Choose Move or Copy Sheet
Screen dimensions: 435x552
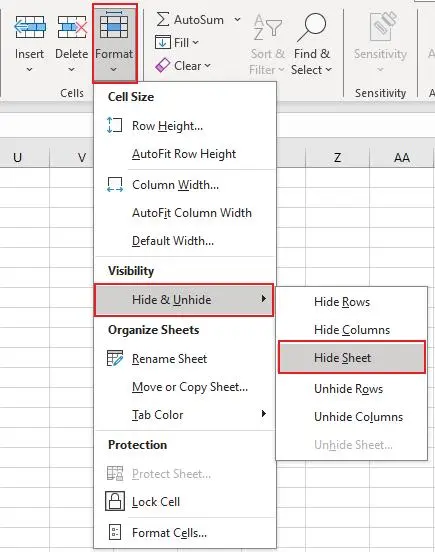coord(190,387)
